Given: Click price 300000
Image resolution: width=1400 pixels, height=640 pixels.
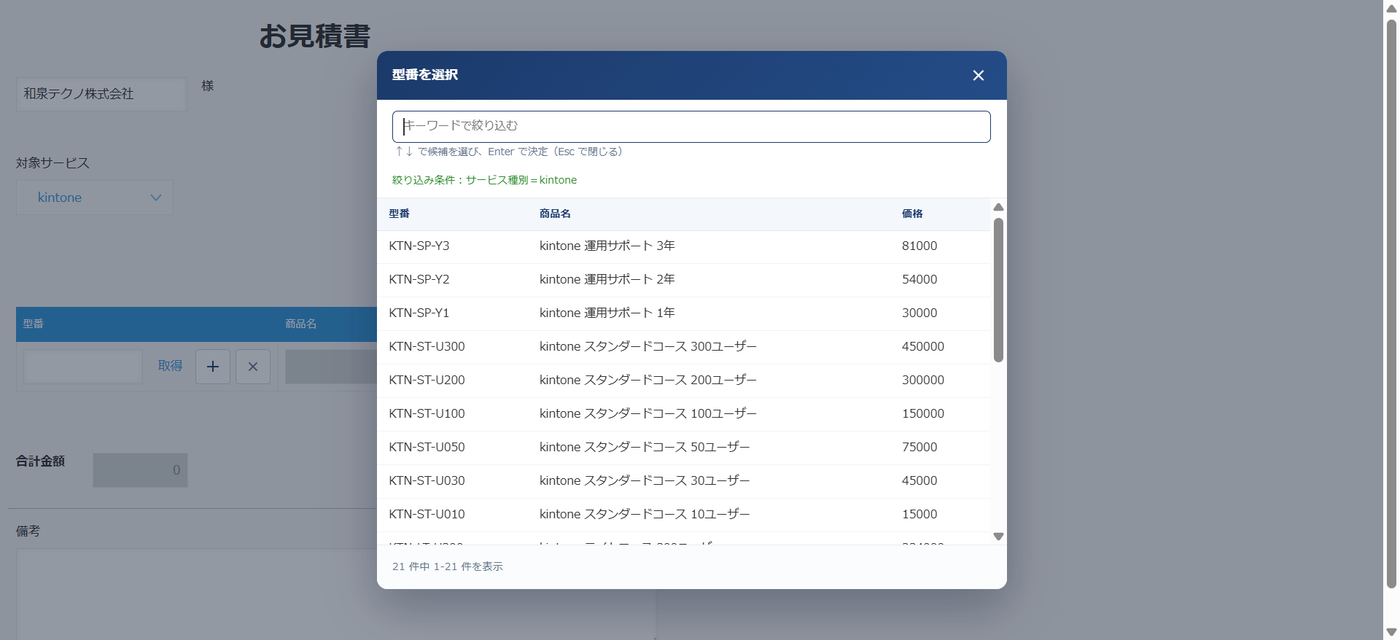Looking at the screenshot, I should 923,380.
